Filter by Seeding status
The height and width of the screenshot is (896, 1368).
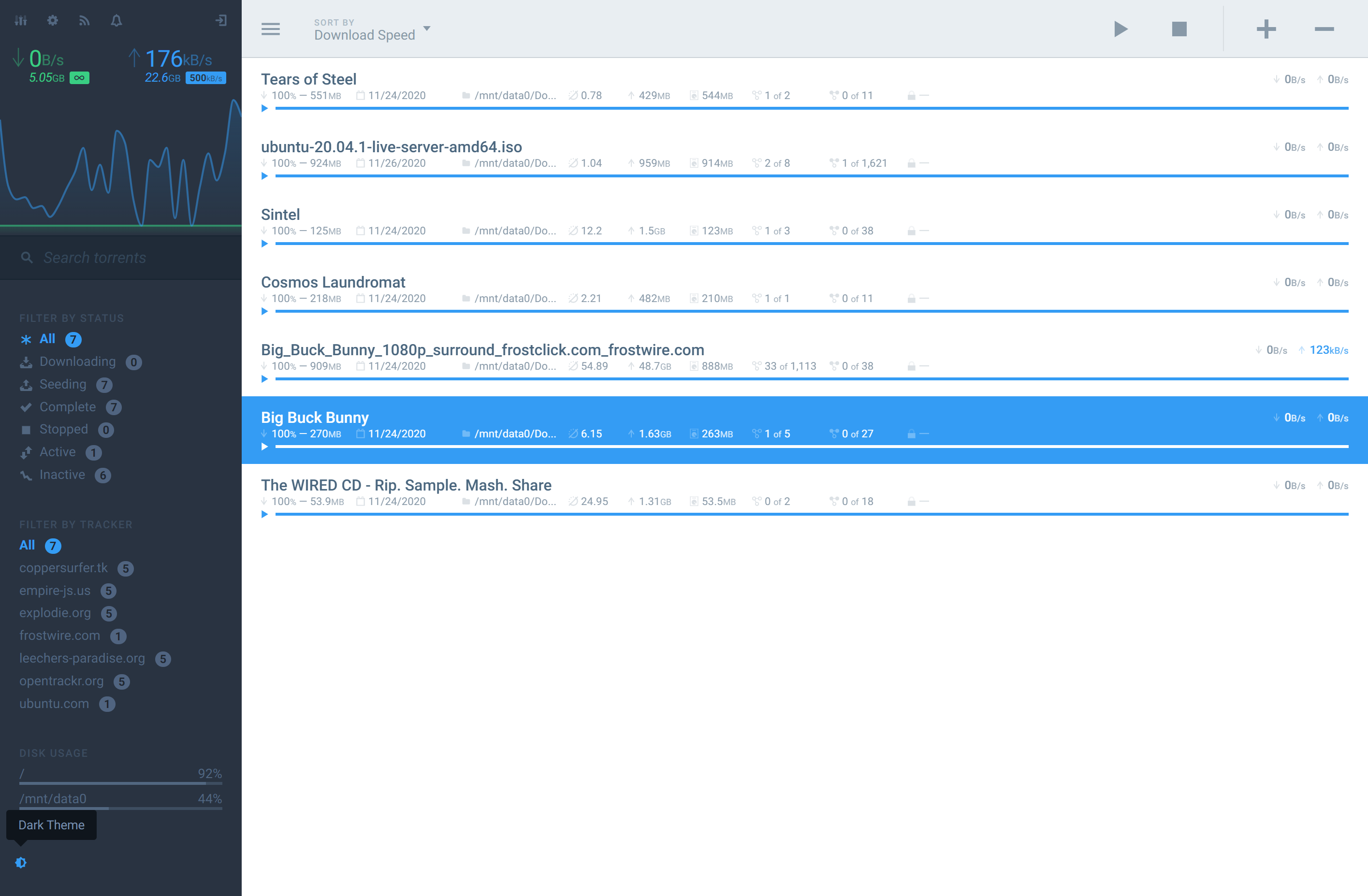click(63, 385)
